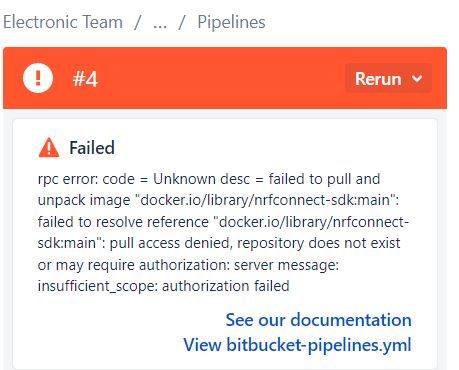
Task: Click the slash after Electronic Team
Action: (138, 23)
